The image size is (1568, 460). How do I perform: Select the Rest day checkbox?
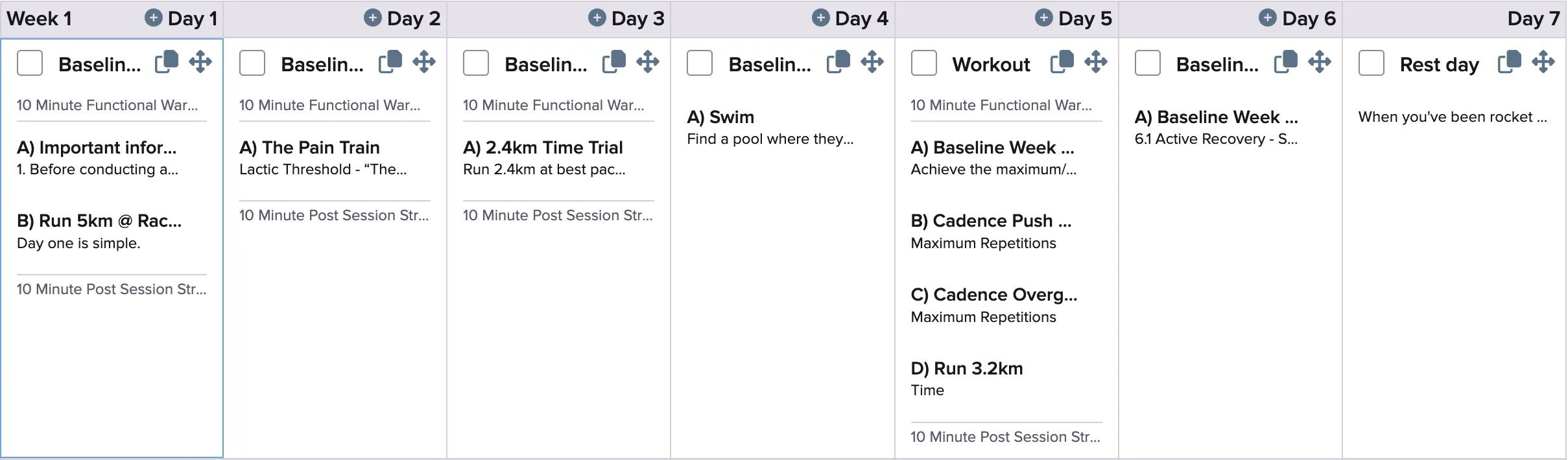coord(1371,63)
